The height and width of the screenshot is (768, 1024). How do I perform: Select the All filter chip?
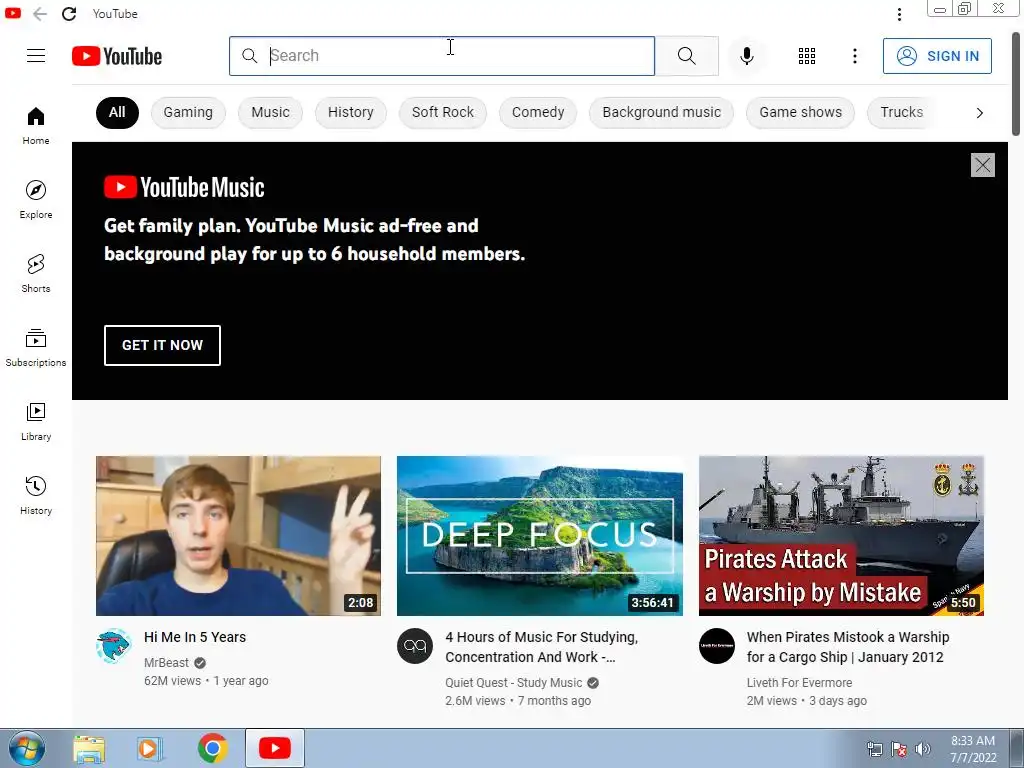(x=117, y=112)
